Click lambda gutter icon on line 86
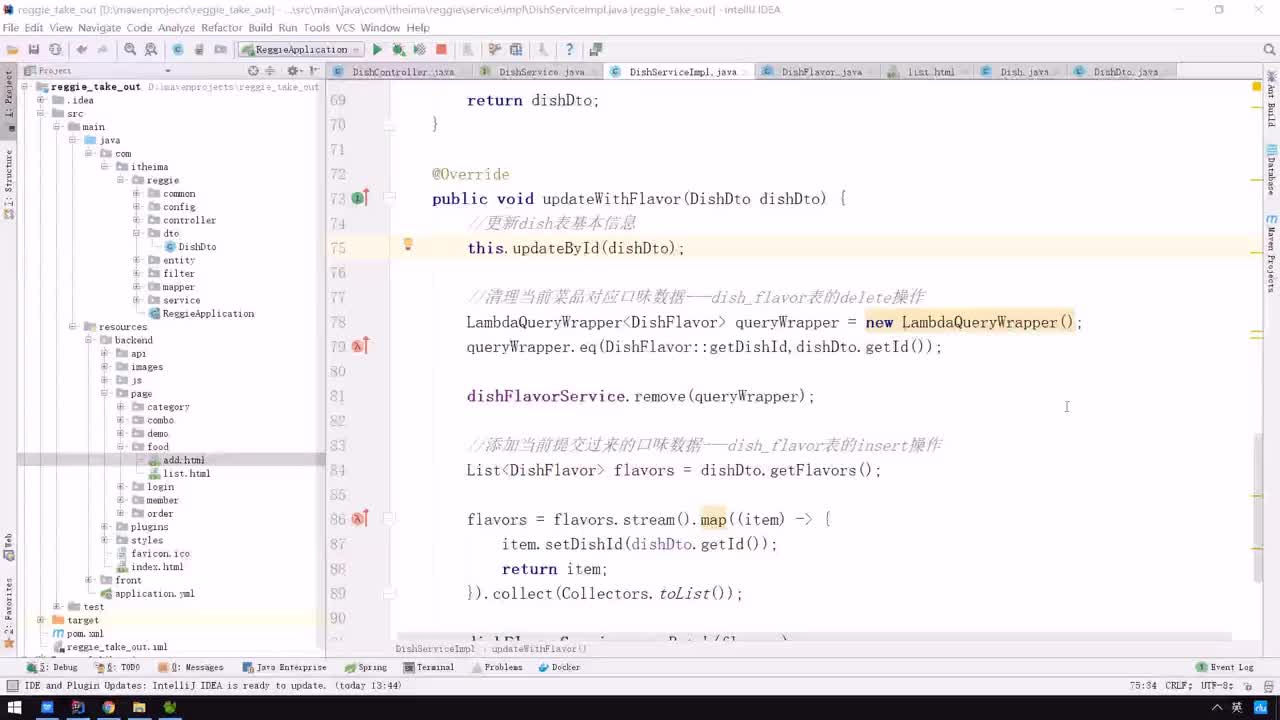The height and width of the screenshot is (720, 1280). [359, 519]
